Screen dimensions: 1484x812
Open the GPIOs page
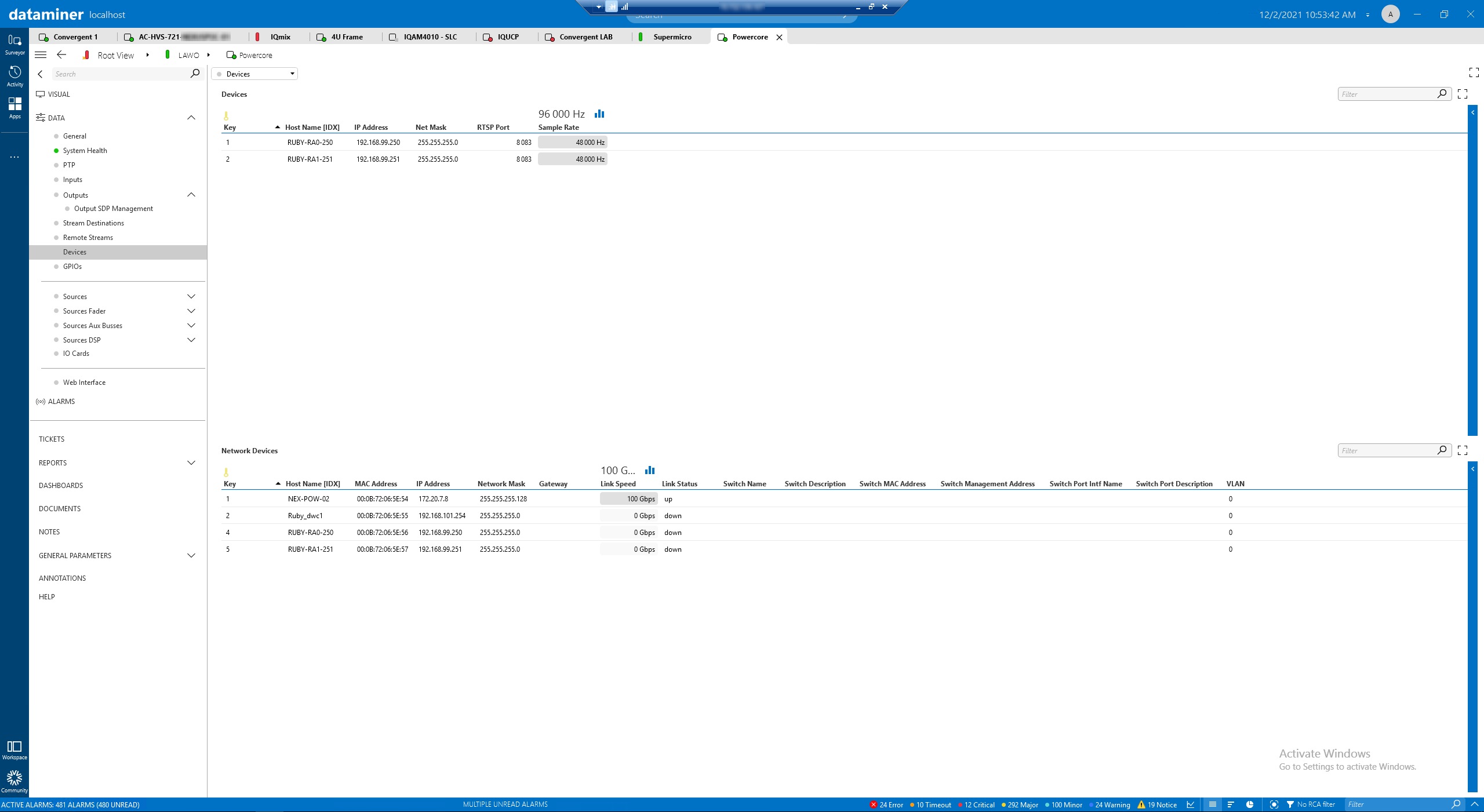point(72,267)
